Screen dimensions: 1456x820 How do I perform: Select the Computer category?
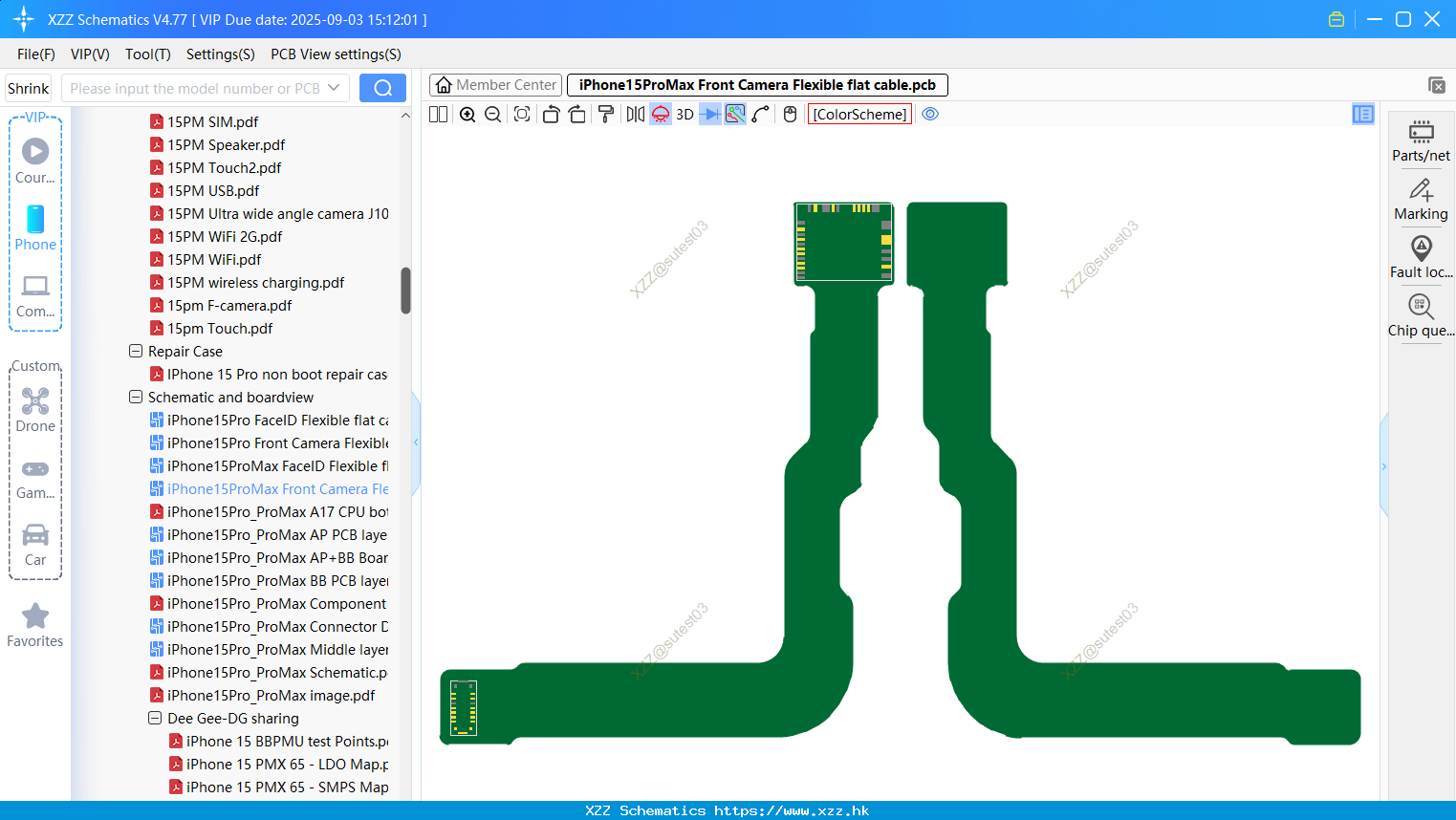35,296
